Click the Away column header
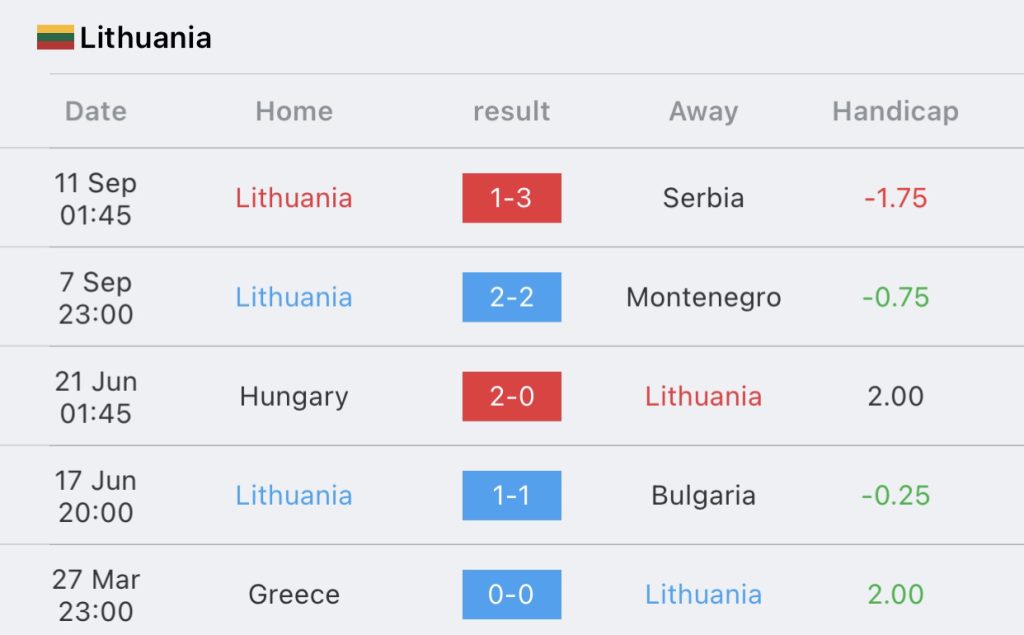 tap(703, 112)
